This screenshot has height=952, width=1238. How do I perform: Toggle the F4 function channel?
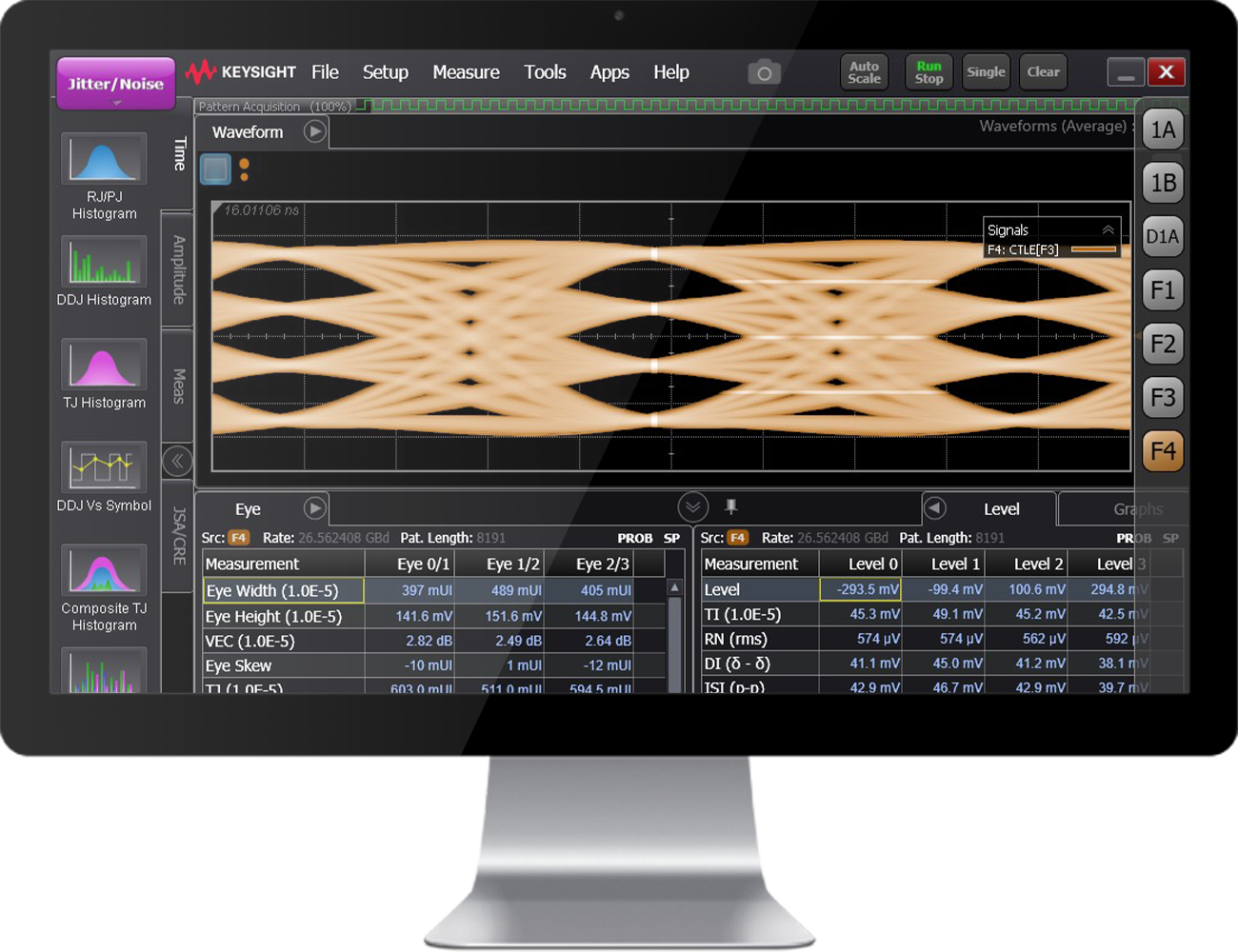coord(1162,451)
